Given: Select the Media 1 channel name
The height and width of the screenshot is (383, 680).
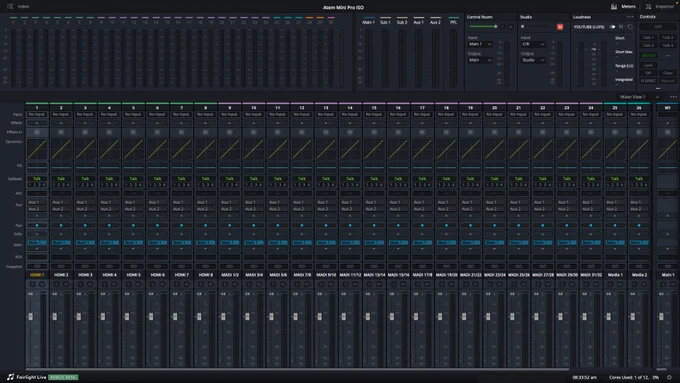Looking at the screenshot, I should (615, 275).
